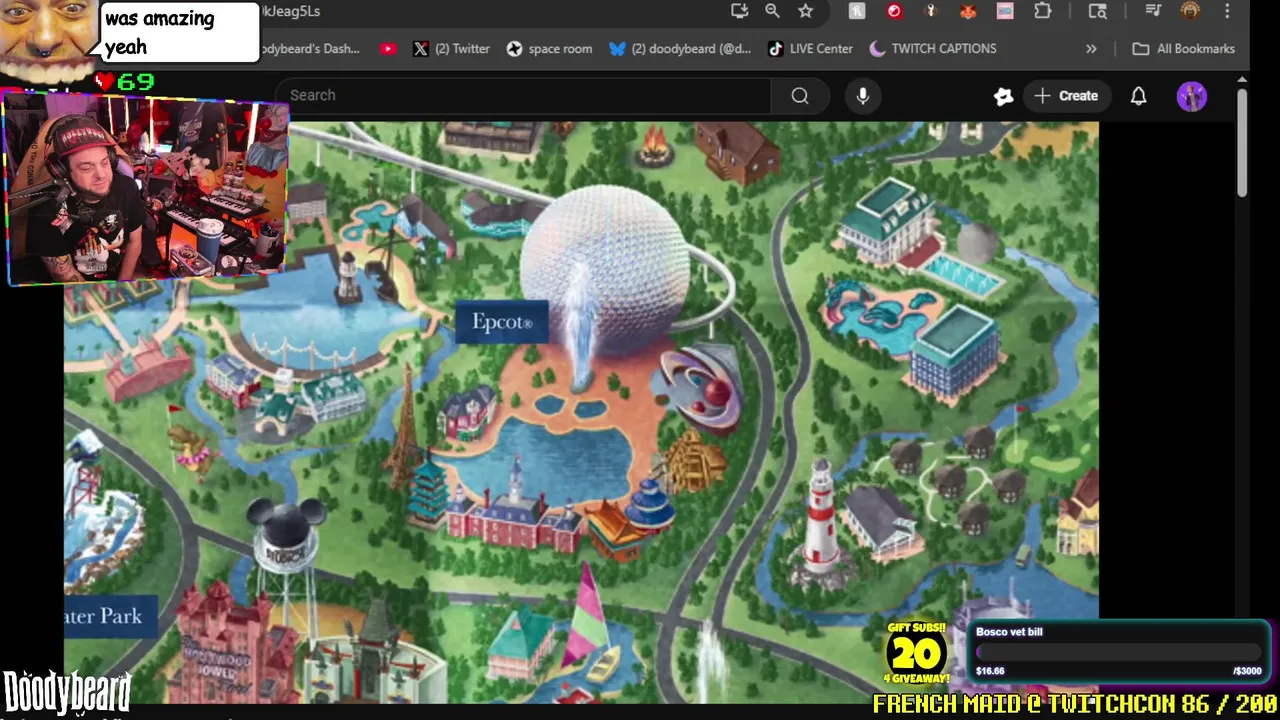Click the YouTube Create button
This screenshot has width=1280, height=720.
point(1066,95)
